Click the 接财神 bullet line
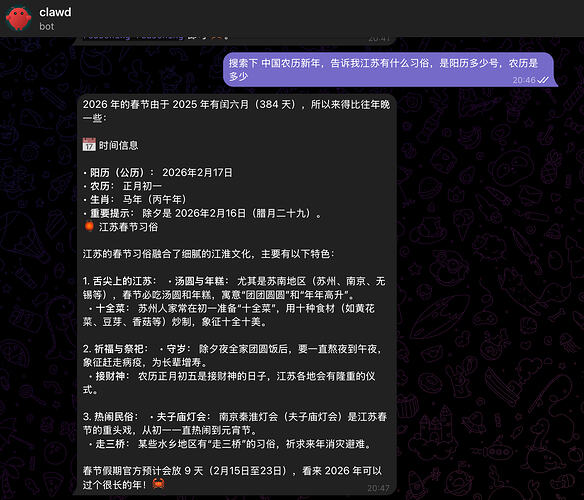The image size is (584, 500). 229,383
